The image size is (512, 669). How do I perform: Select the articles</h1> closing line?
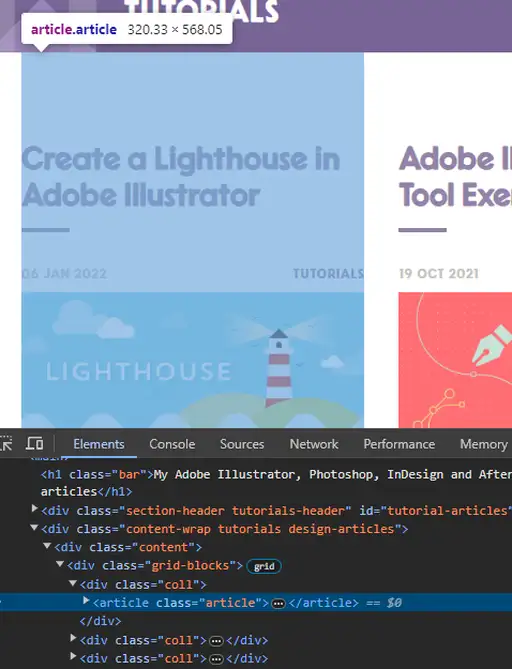(x=86, y=492)
